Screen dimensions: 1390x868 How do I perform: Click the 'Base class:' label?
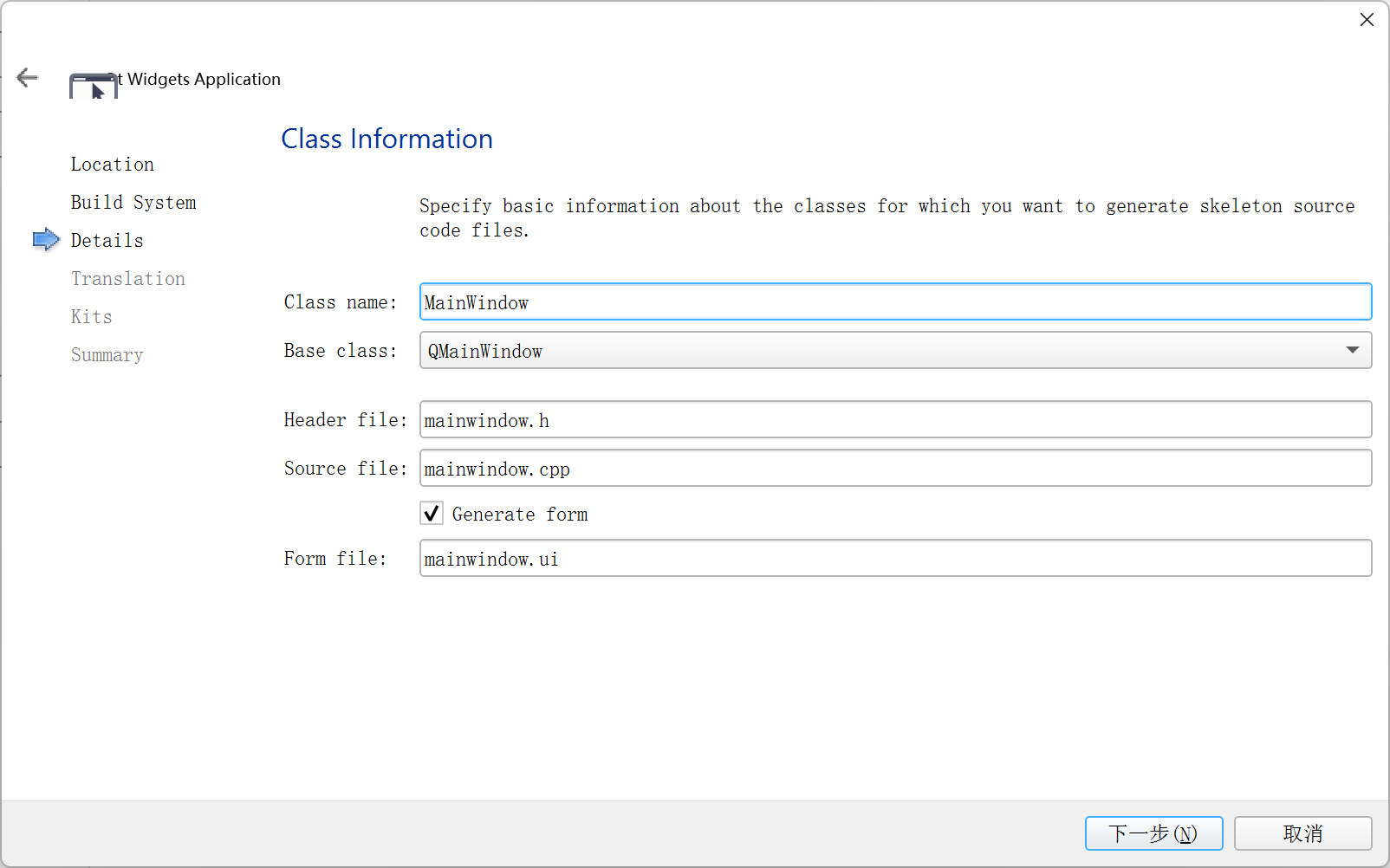341,351
